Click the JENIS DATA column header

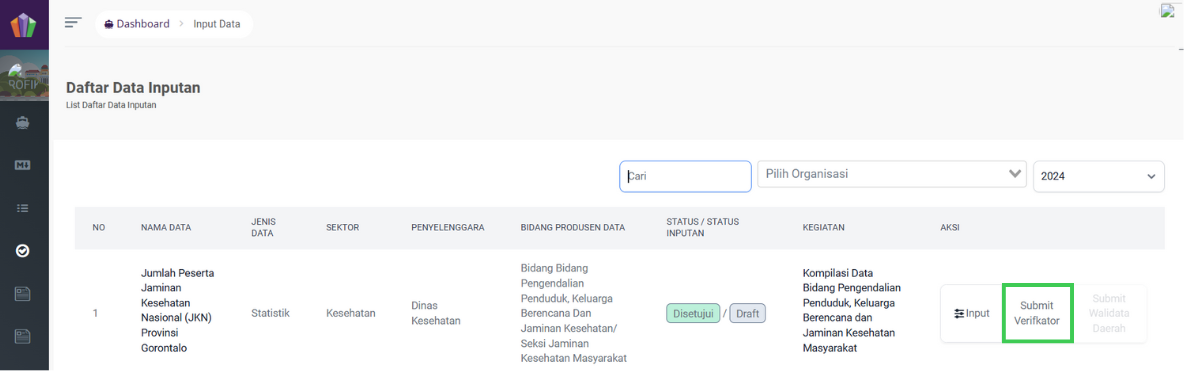click(x=263, y=227)
